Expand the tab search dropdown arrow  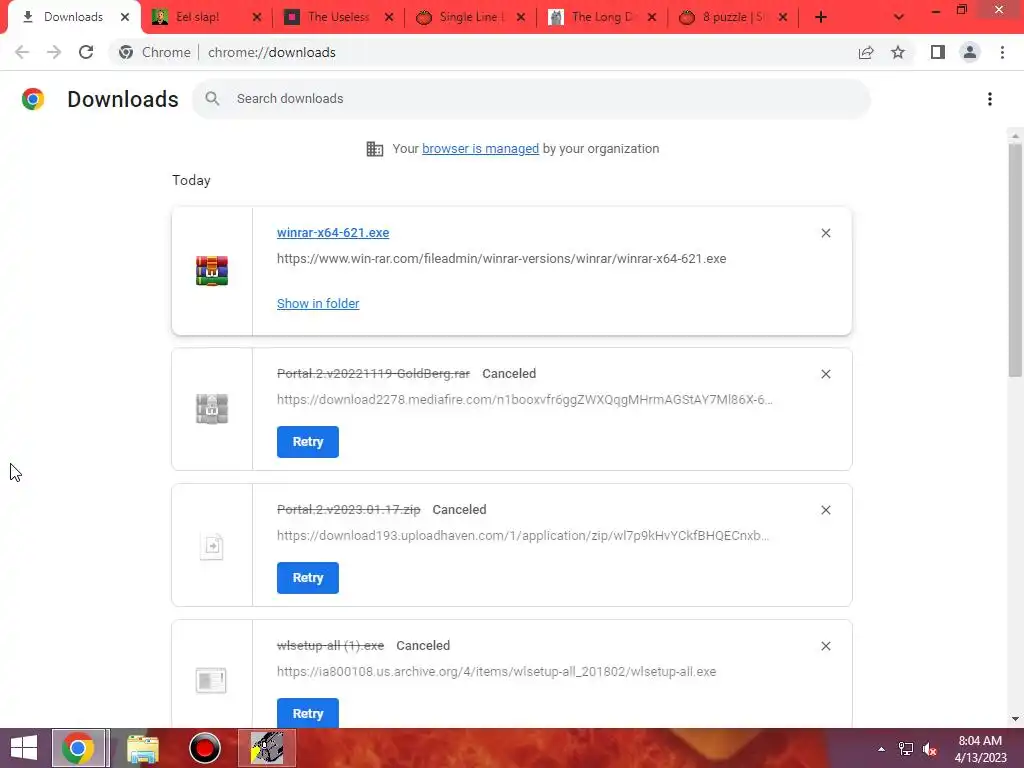pos(899,18)
